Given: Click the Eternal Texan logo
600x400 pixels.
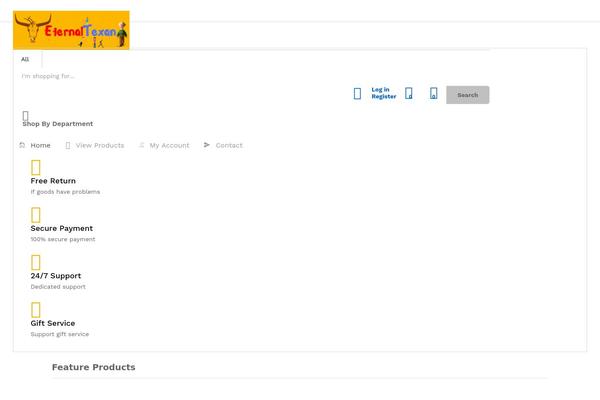Looking at the screenshot, I should pos(71,30).
